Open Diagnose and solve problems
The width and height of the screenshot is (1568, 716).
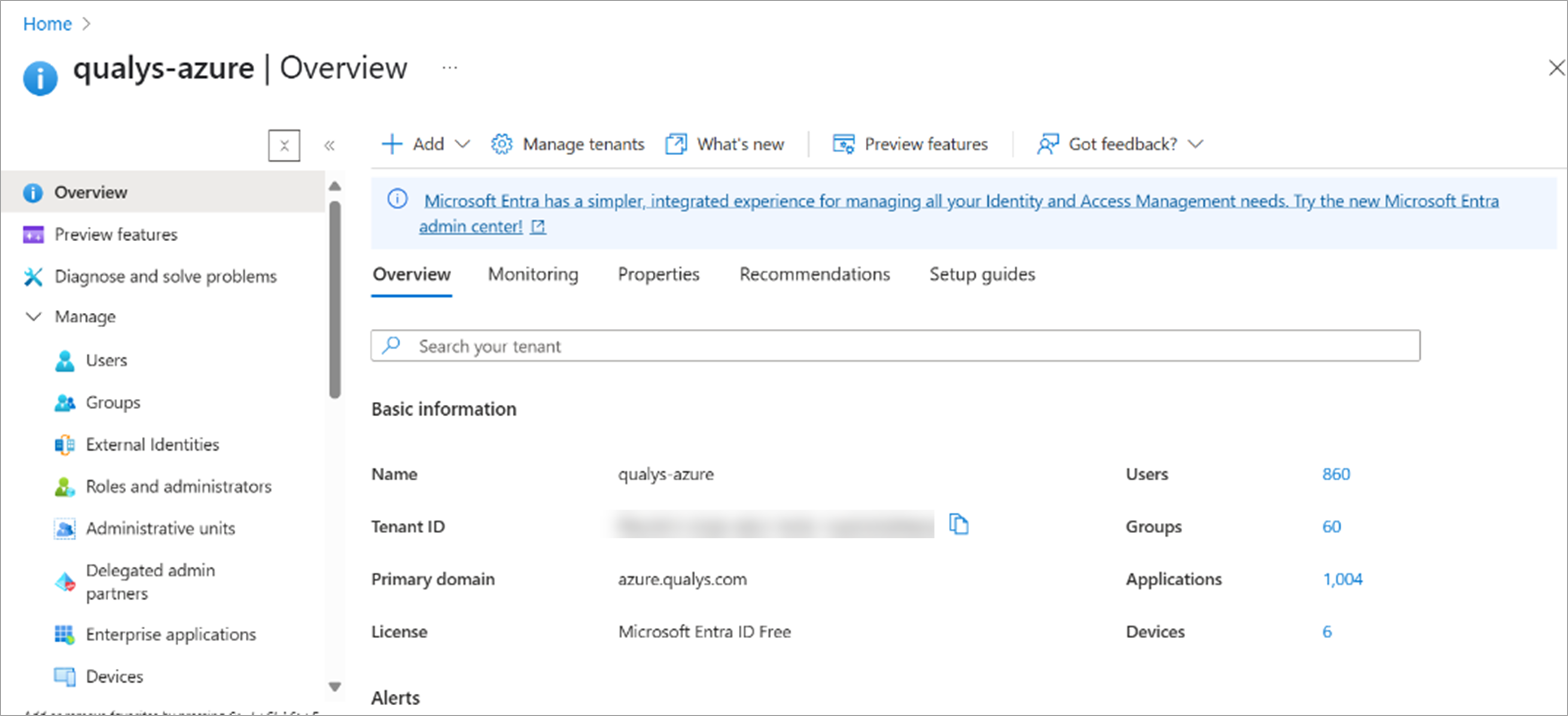point(165,276)
